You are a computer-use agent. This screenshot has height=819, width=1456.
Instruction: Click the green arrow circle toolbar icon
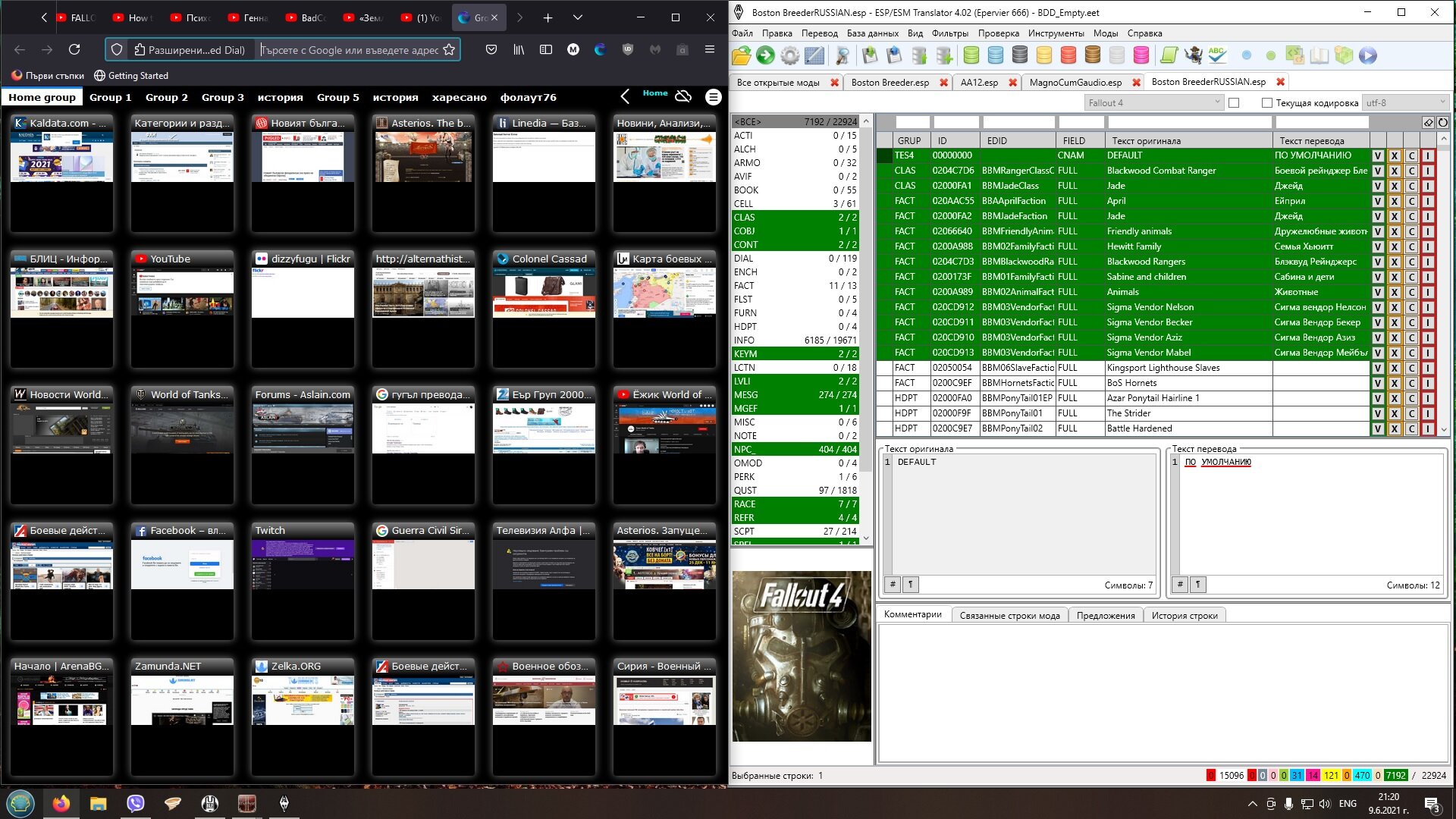pyautogui.click(x=765, y=55)
